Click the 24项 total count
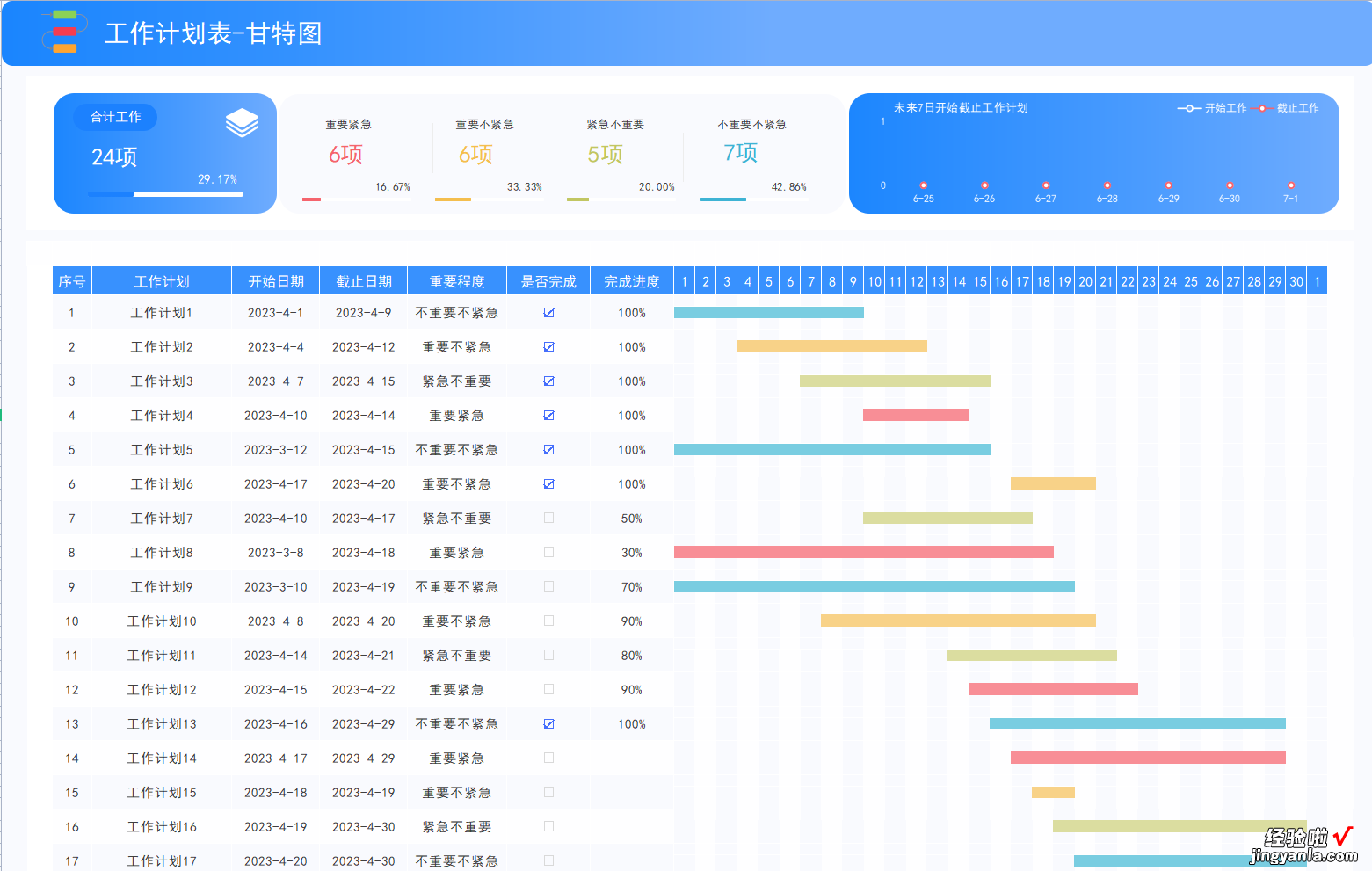Viewport: 1372px width, 871px height. (x=114, y=157)
